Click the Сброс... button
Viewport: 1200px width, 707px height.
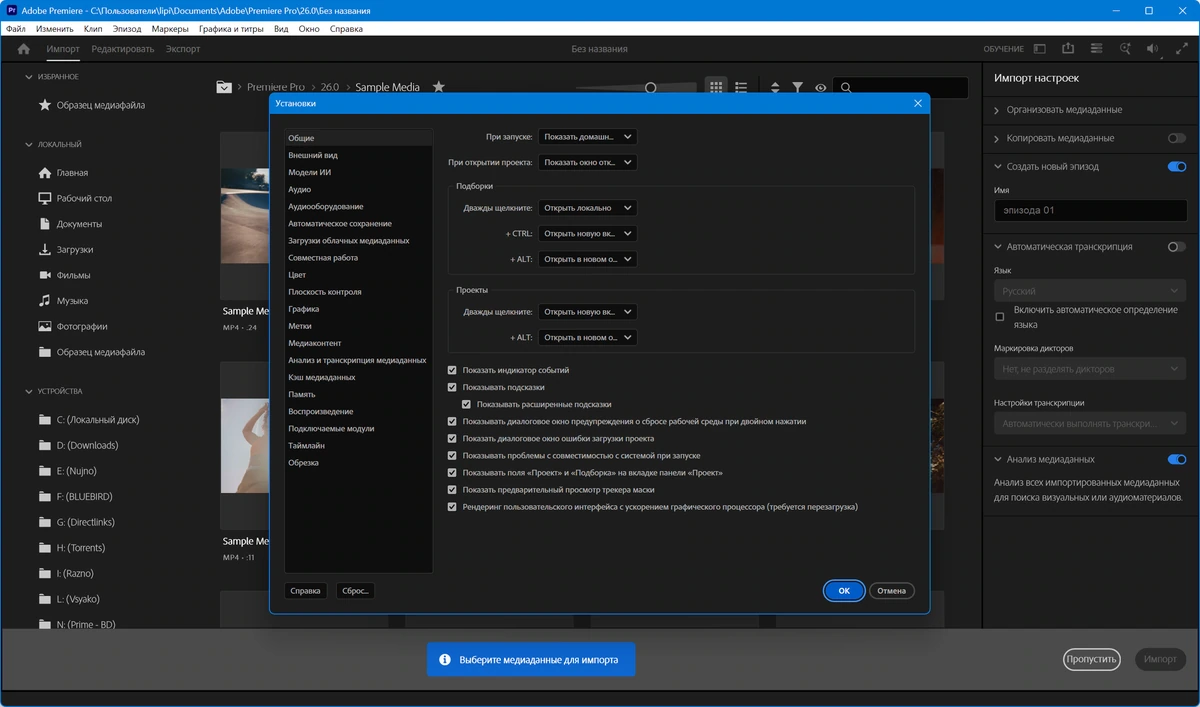(356, 591)
